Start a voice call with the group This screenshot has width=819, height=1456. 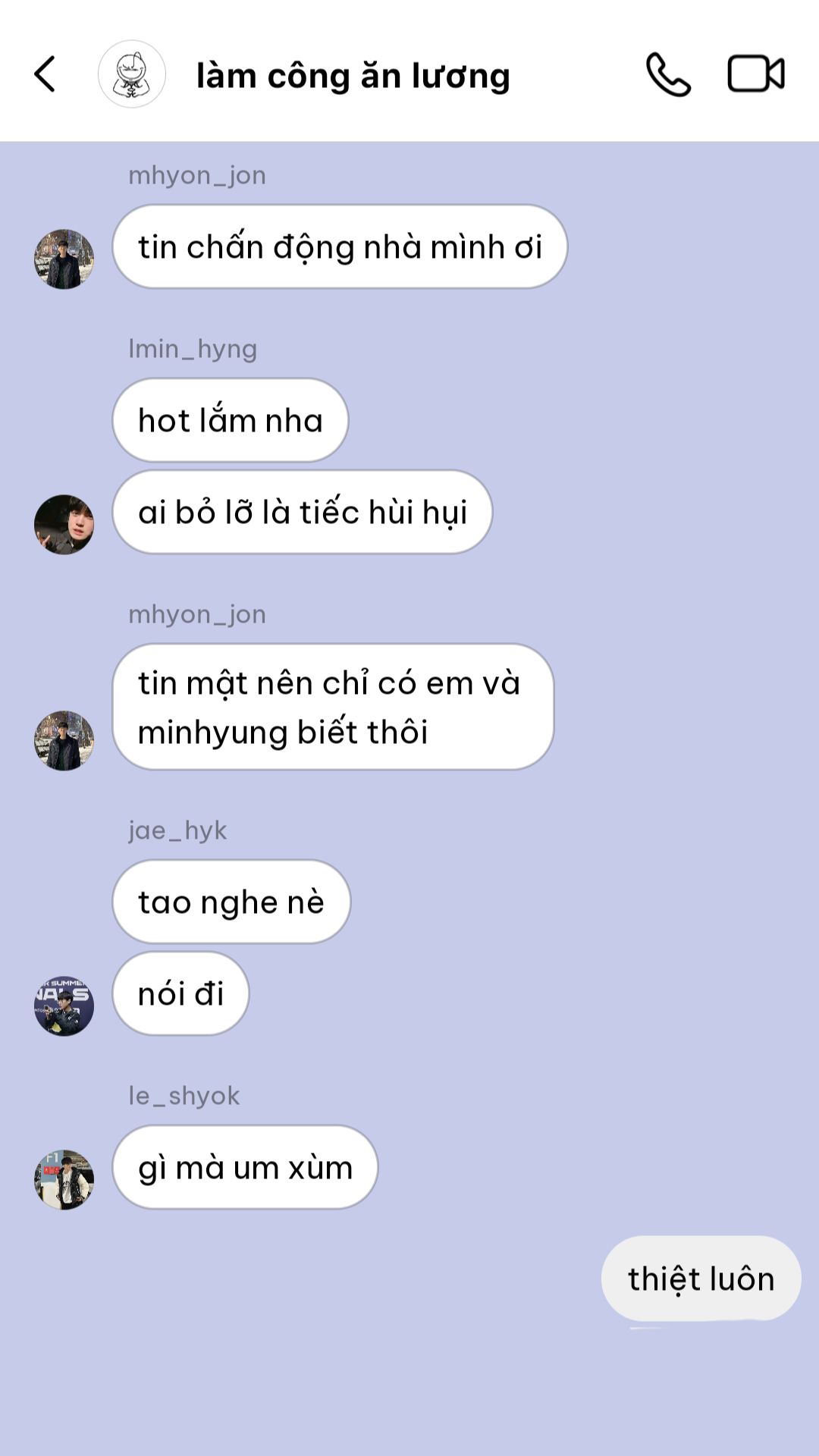click(668, 74)
